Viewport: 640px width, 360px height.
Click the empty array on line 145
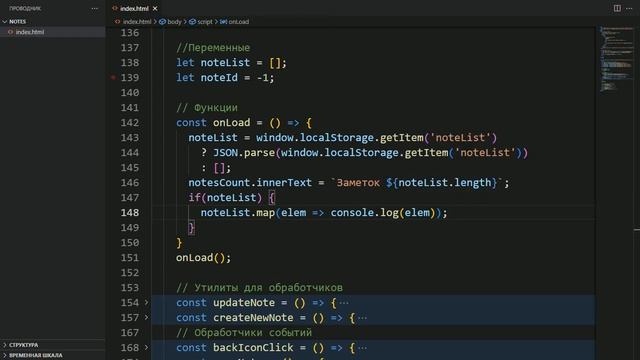click(219, 168)
